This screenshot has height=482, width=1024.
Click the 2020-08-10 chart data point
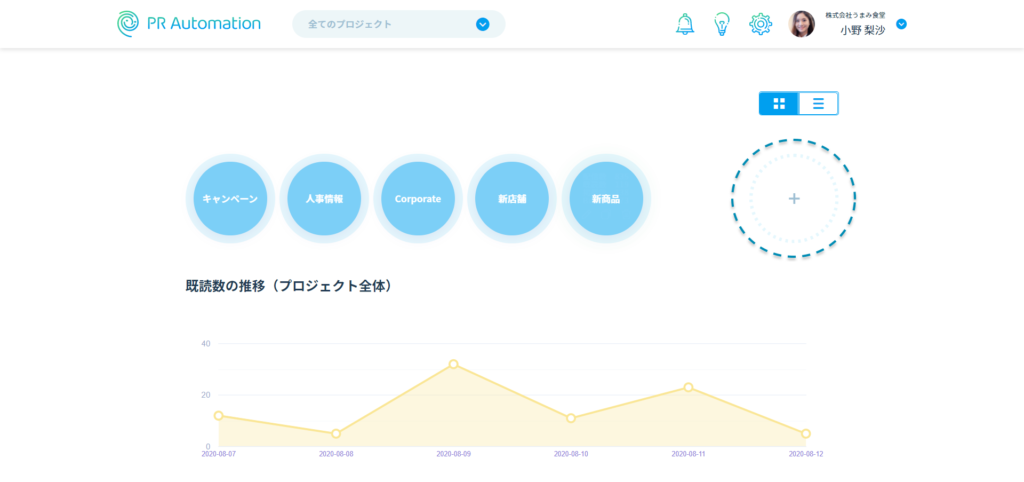571,418
